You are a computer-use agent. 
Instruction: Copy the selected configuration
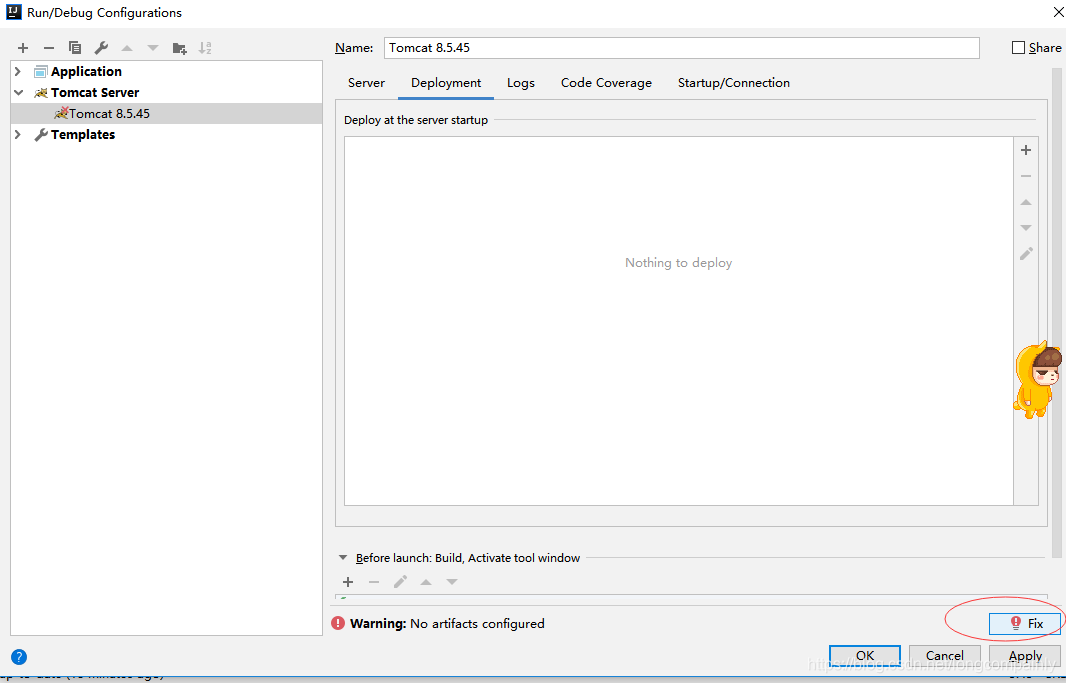[x=75, y=48]
